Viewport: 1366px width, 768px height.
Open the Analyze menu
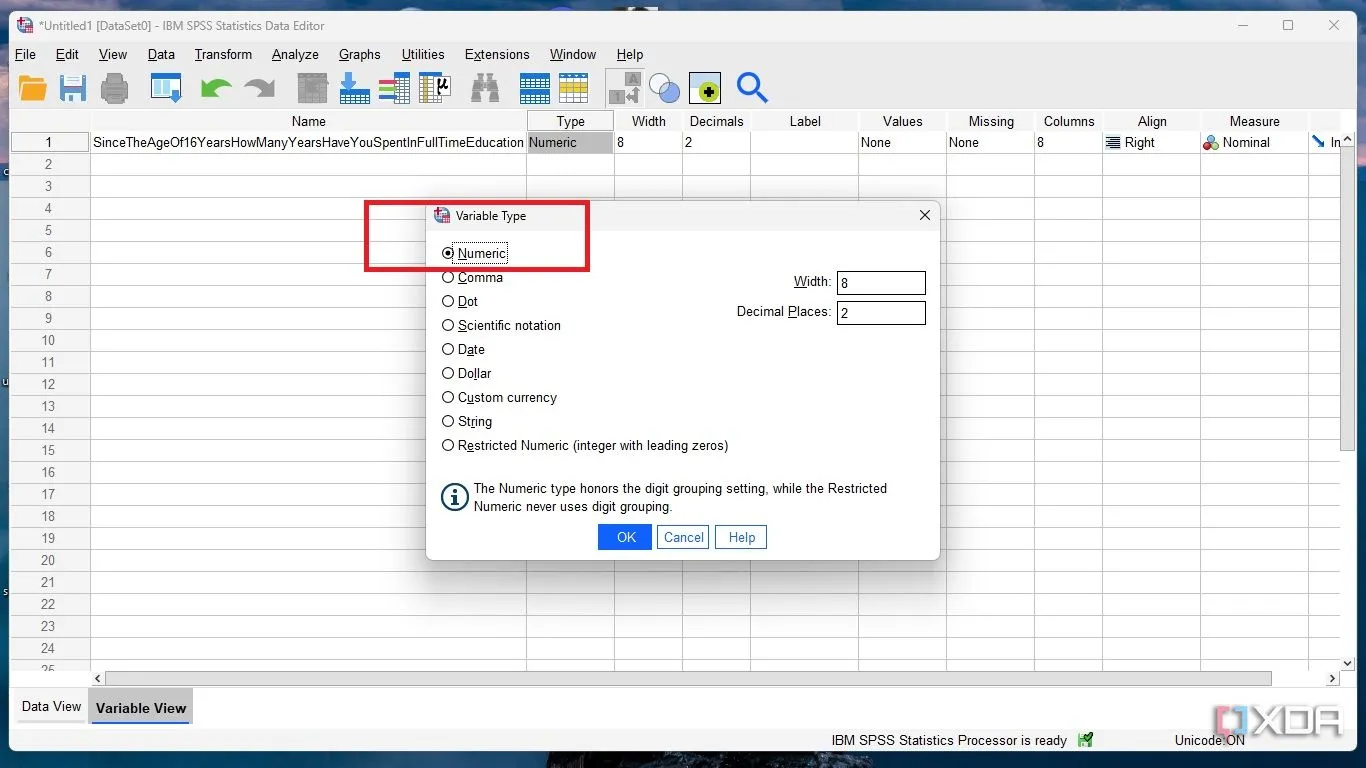tap(295, 55)
